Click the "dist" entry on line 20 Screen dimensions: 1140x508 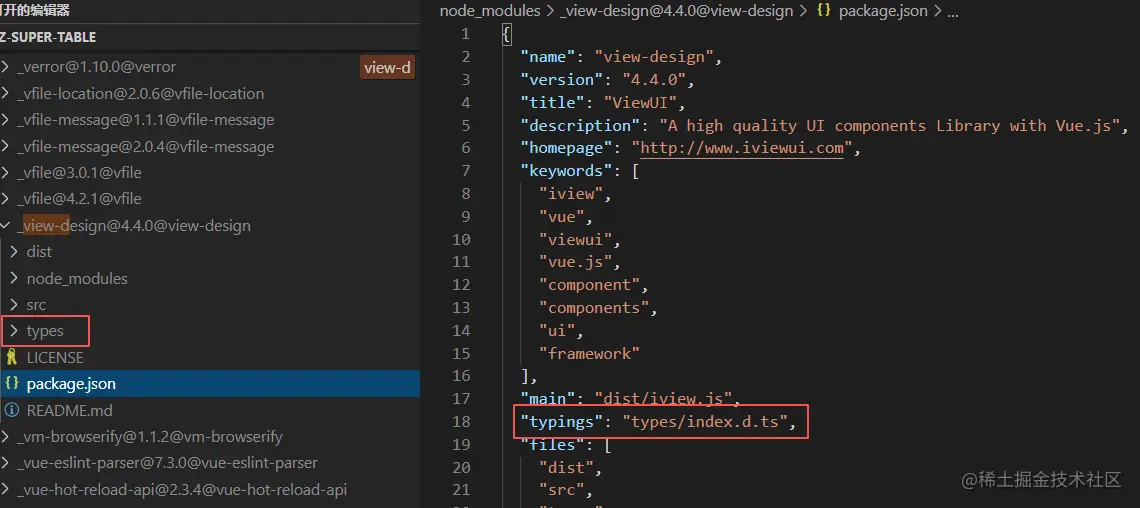coord(566,467)
